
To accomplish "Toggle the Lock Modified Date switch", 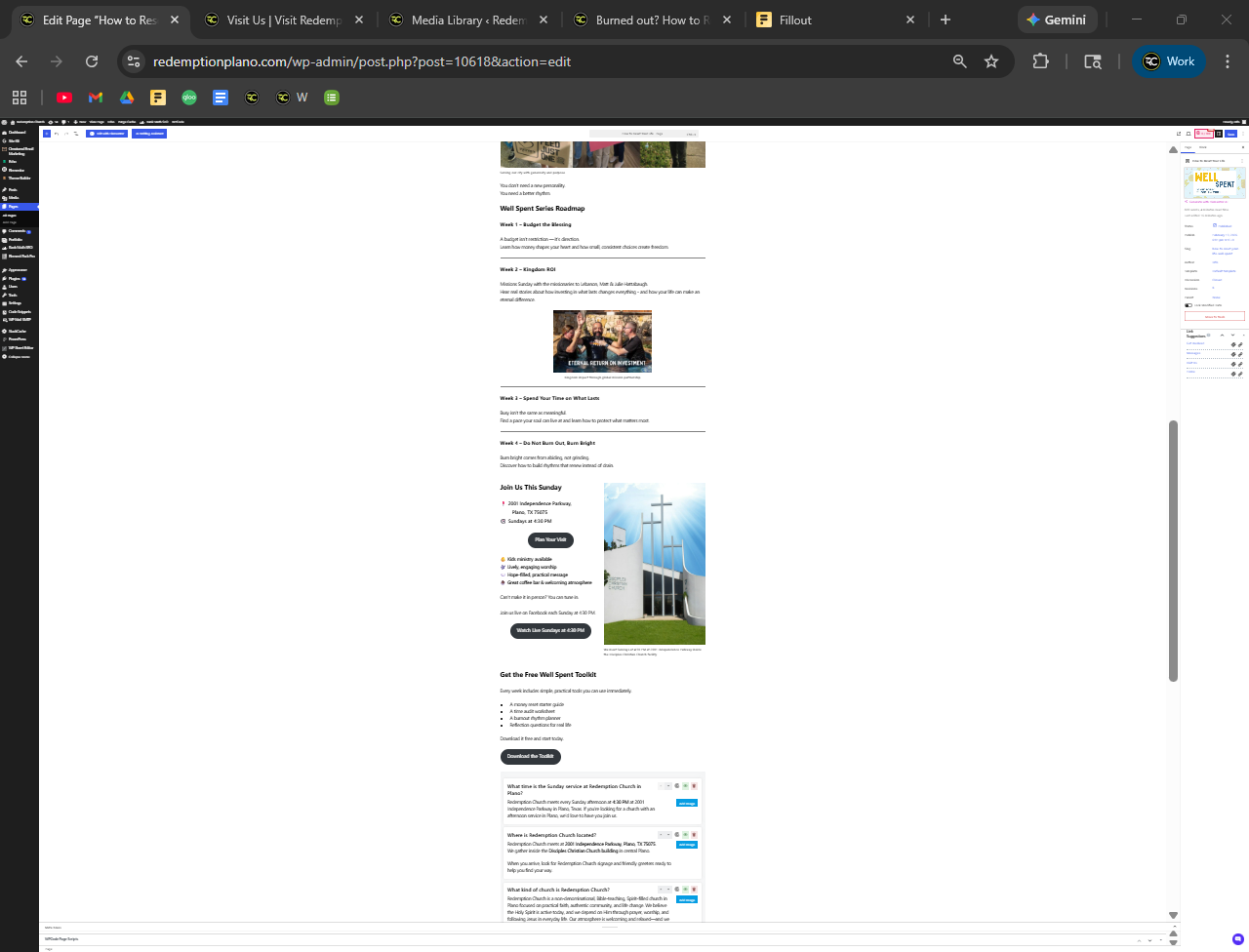I will (x=1189, y=305).
